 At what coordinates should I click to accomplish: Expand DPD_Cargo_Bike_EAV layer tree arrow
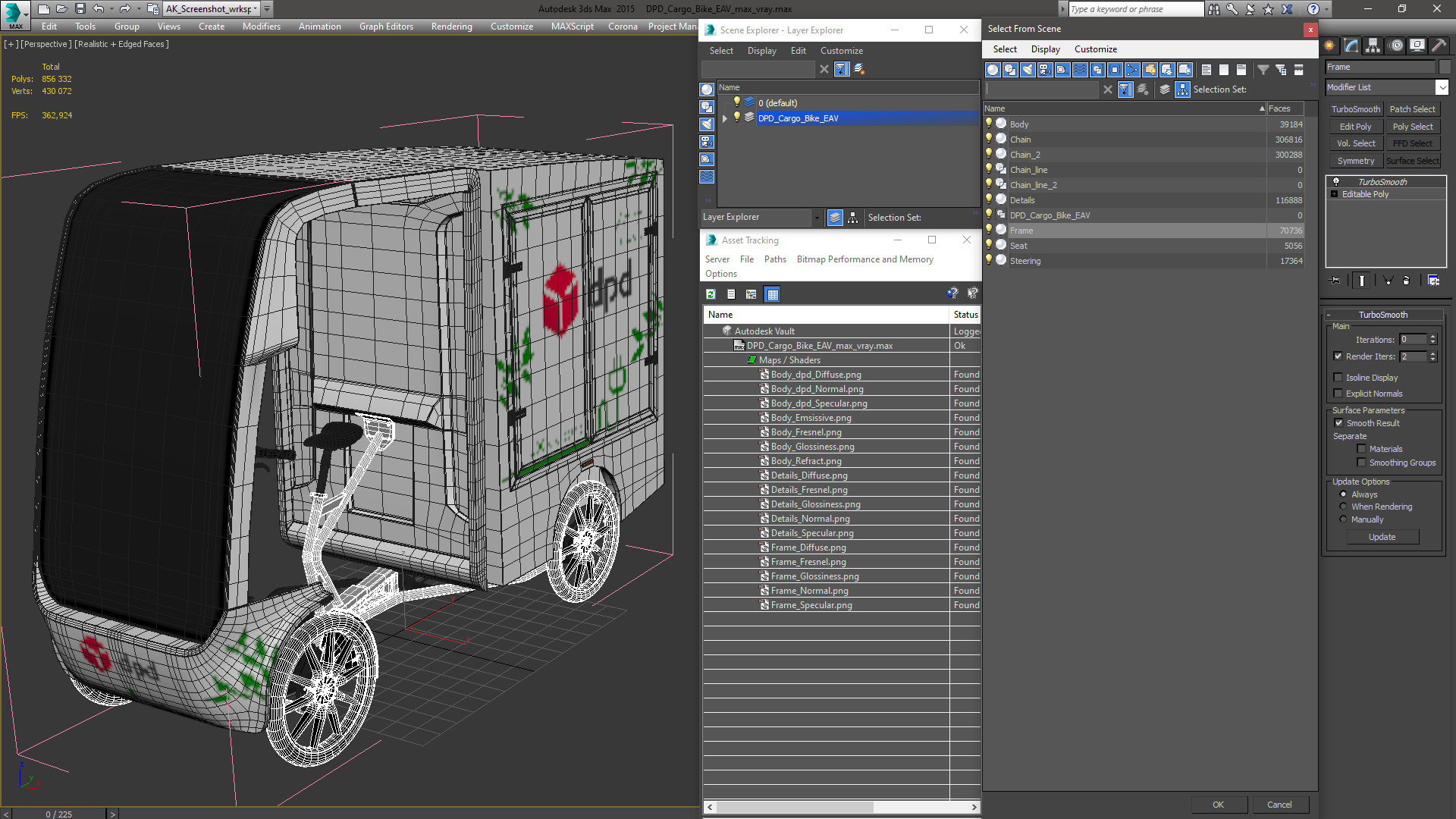tap(725, 118)
